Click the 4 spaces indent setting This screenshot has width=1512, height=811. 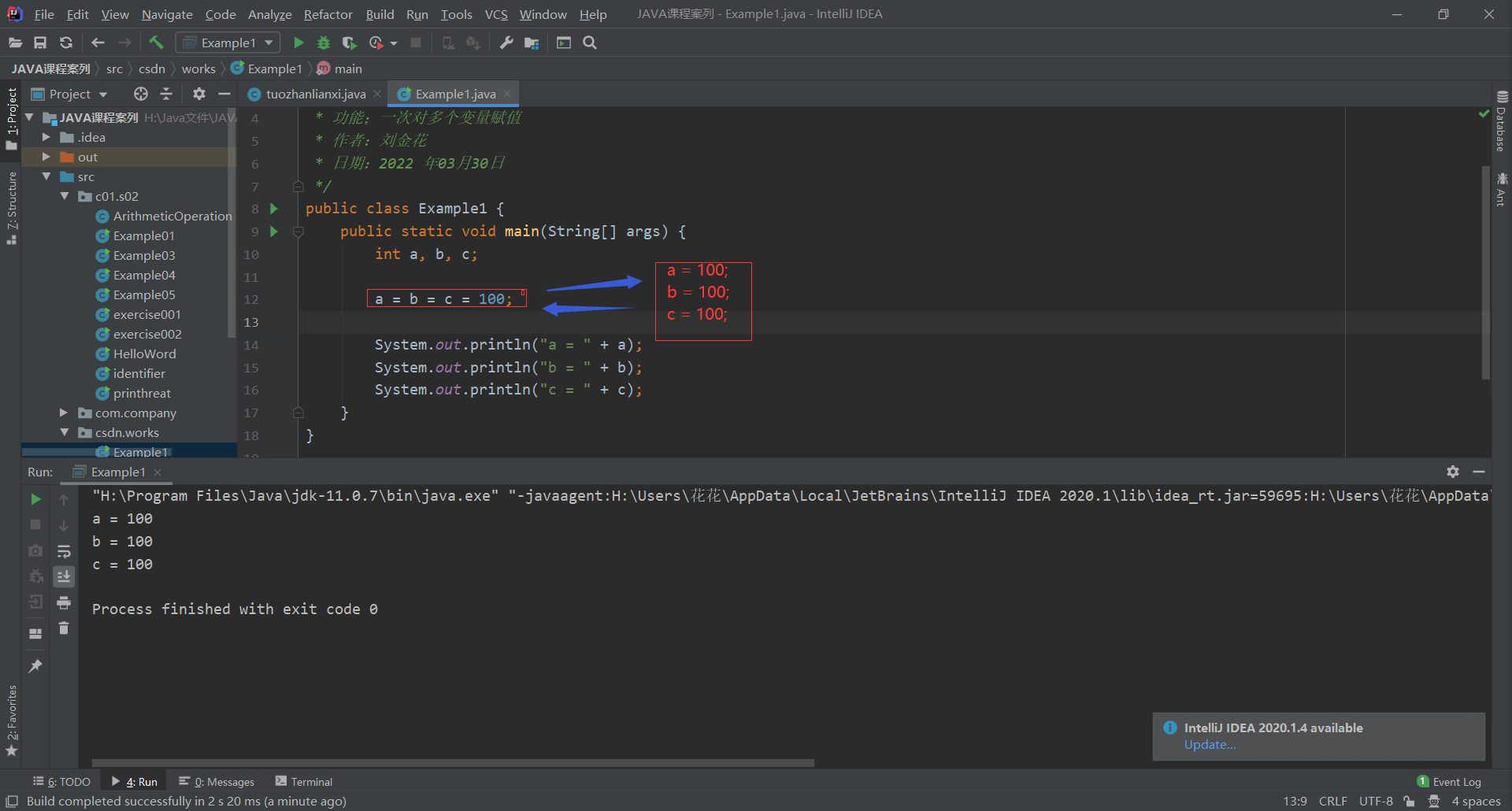coord(1476,801)
